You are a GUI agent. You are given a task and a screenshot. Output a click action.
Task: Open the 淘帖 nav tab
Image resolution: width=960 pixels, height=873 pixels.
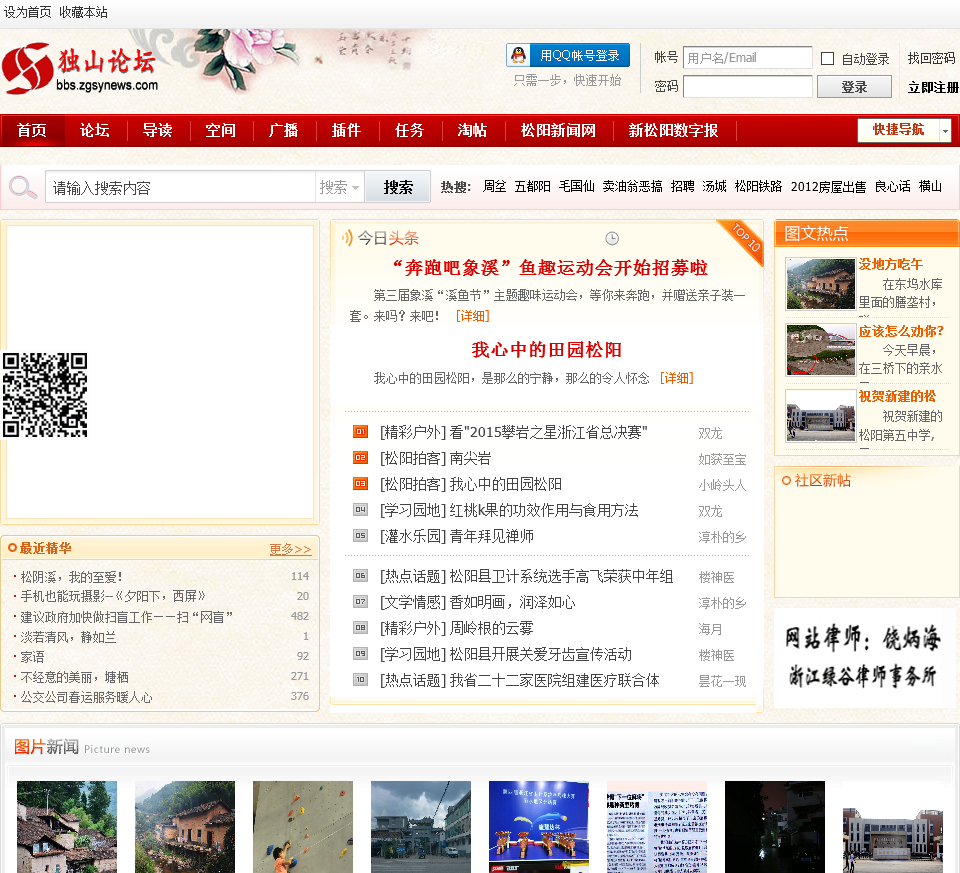(472, 130)
